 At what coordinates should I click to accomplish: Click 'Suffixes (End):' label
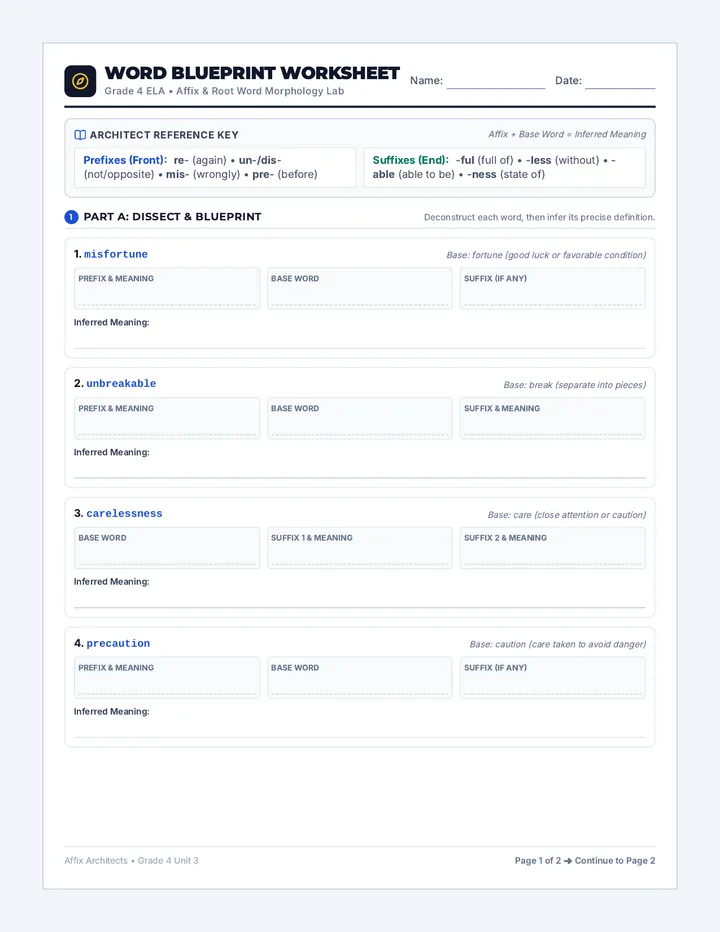pos(410,160)
